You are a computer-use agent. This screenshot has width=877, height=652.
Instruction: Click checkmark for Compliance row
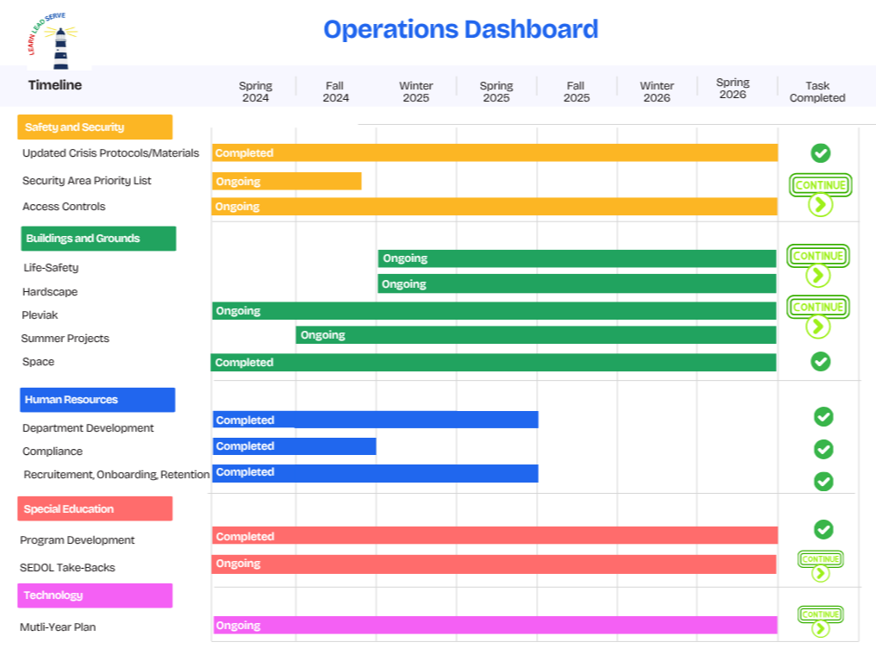[x=823, y=449]
